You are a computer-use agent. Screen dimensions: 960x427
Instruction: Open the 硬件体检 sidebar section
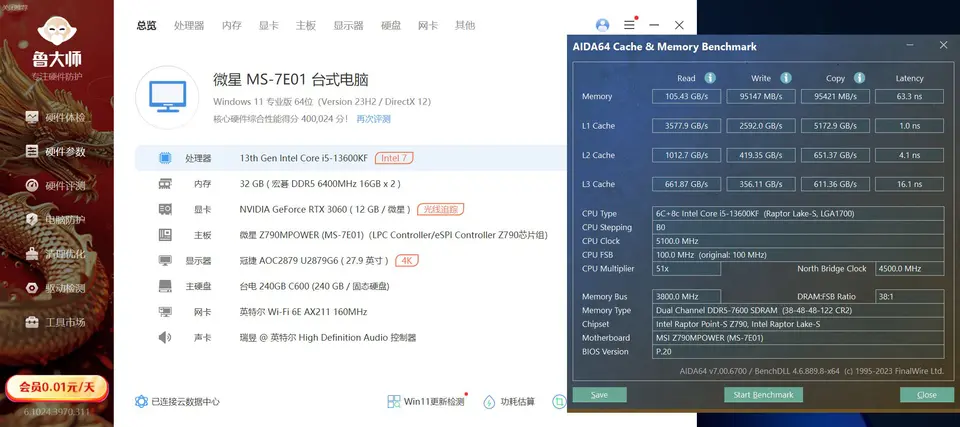[55, 117]
